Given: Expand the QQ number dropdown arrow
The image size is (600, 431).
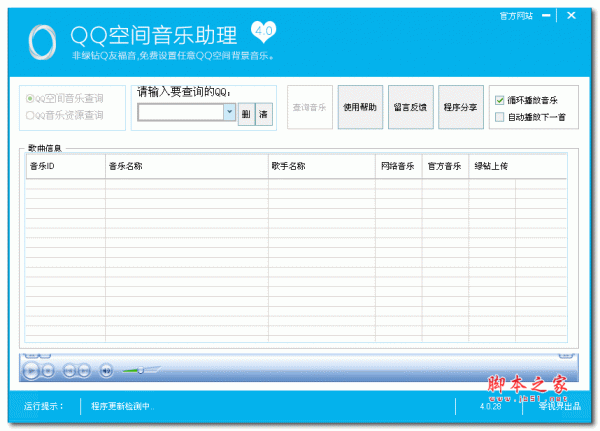Looking at the screenshot, I should pos(229,112).
